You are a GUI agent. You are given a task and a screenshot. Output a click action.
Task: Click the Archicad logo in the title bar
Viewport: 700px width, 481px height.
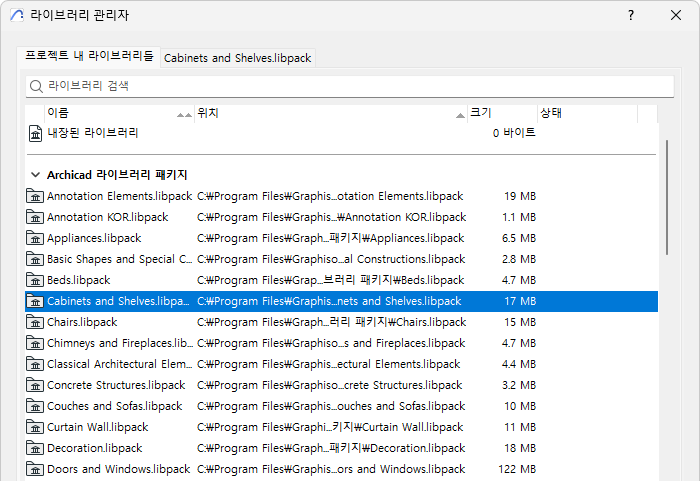click(x=17, y=15)
